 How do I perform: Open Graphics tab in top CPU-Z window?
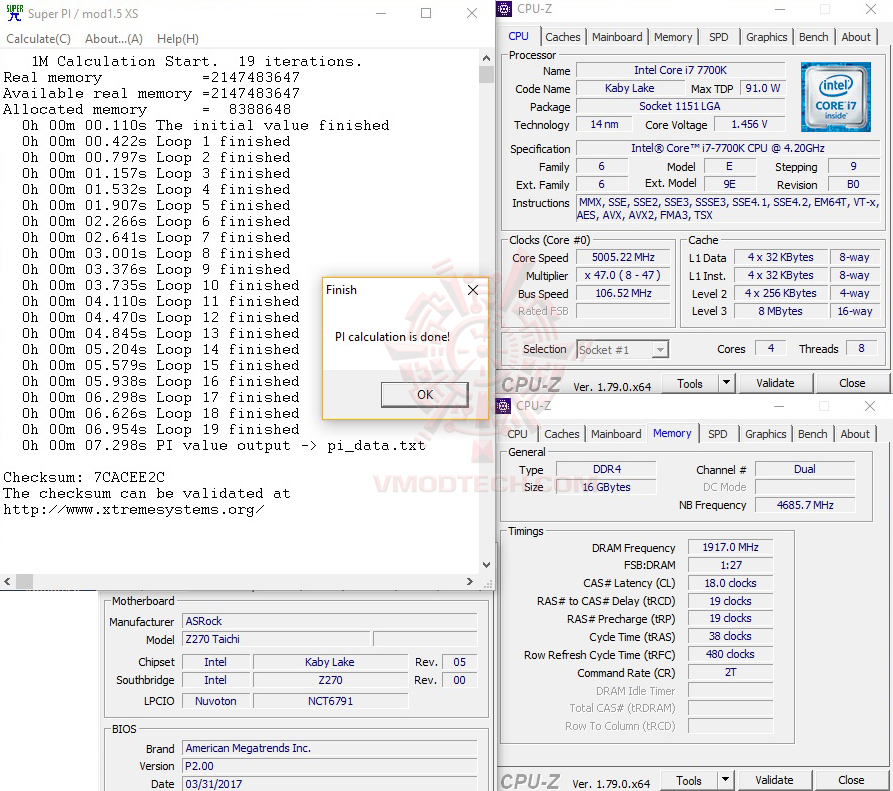point(766,37)
